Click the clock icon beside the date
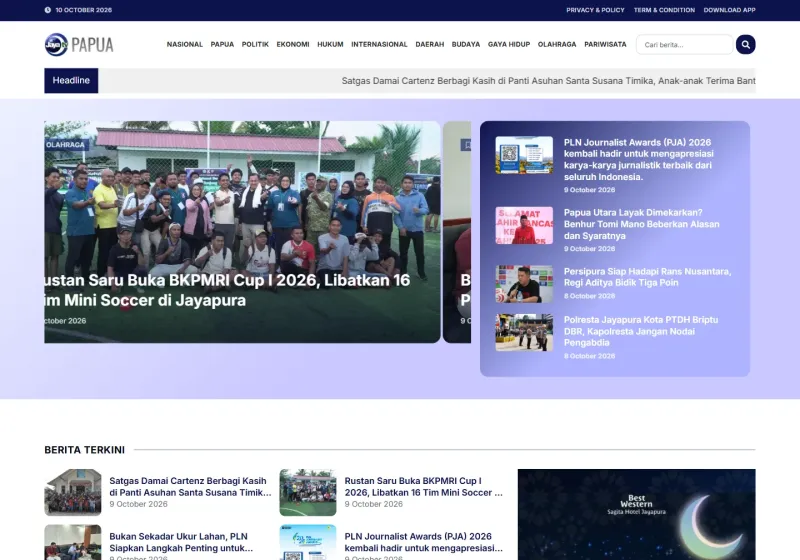The width and height of the screenshot is (800, 560). pos(47,10)
